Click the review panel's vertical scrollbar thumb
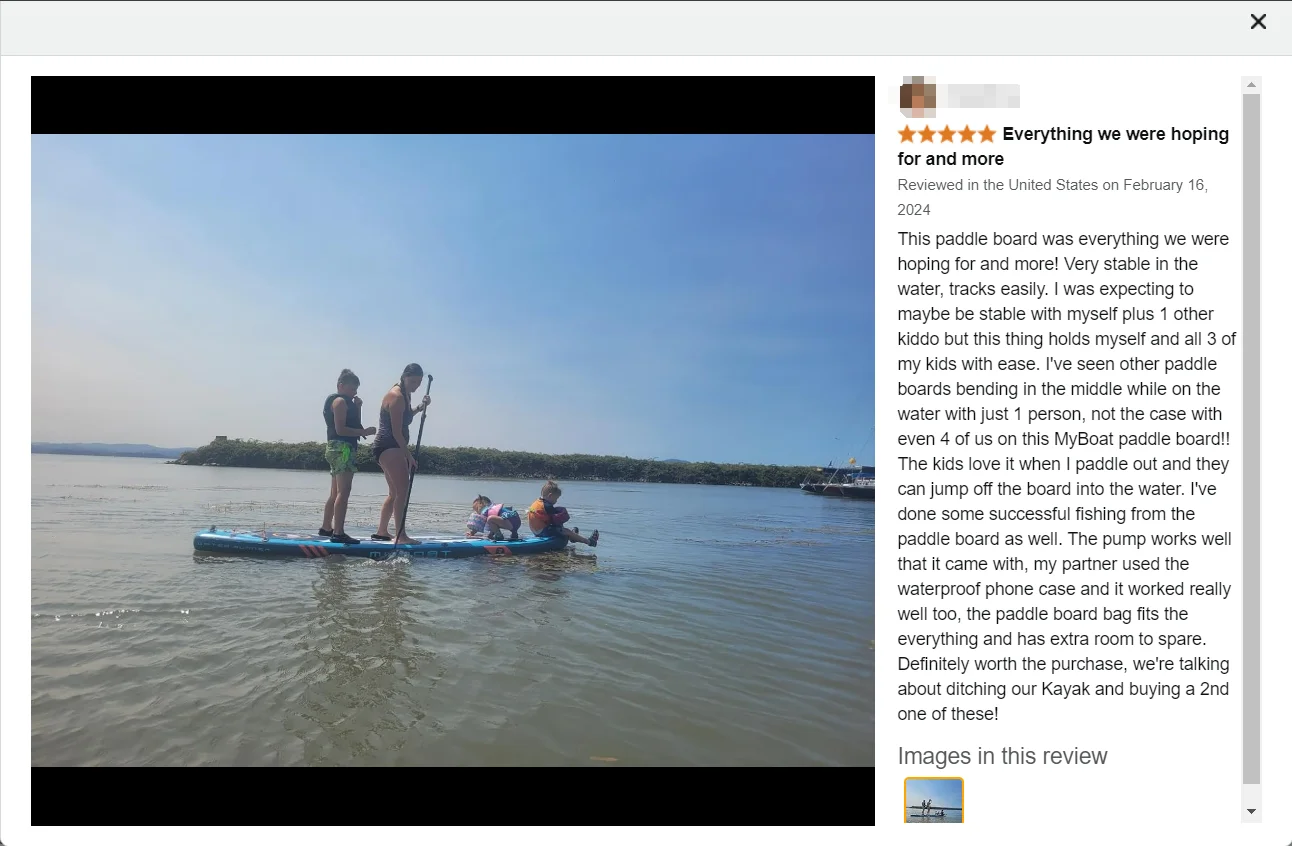Viewport: 1292px width, 846px height. (1251, 438)
